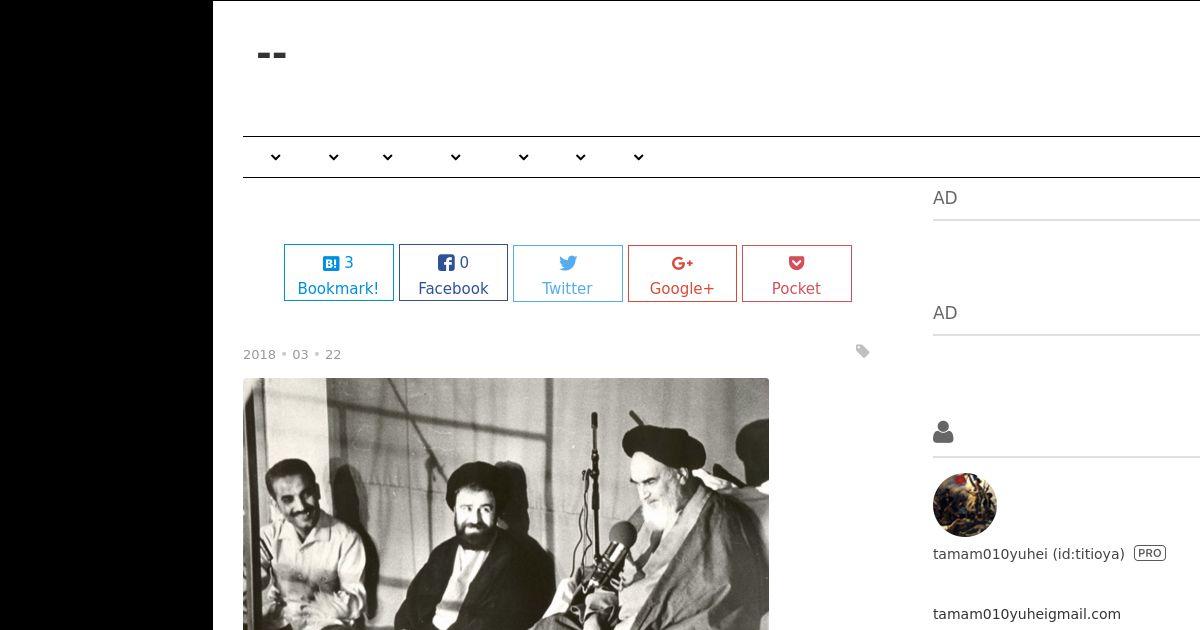Click the tag icon beside the date
Screen dimensions: 1200x630
point(862,351)
